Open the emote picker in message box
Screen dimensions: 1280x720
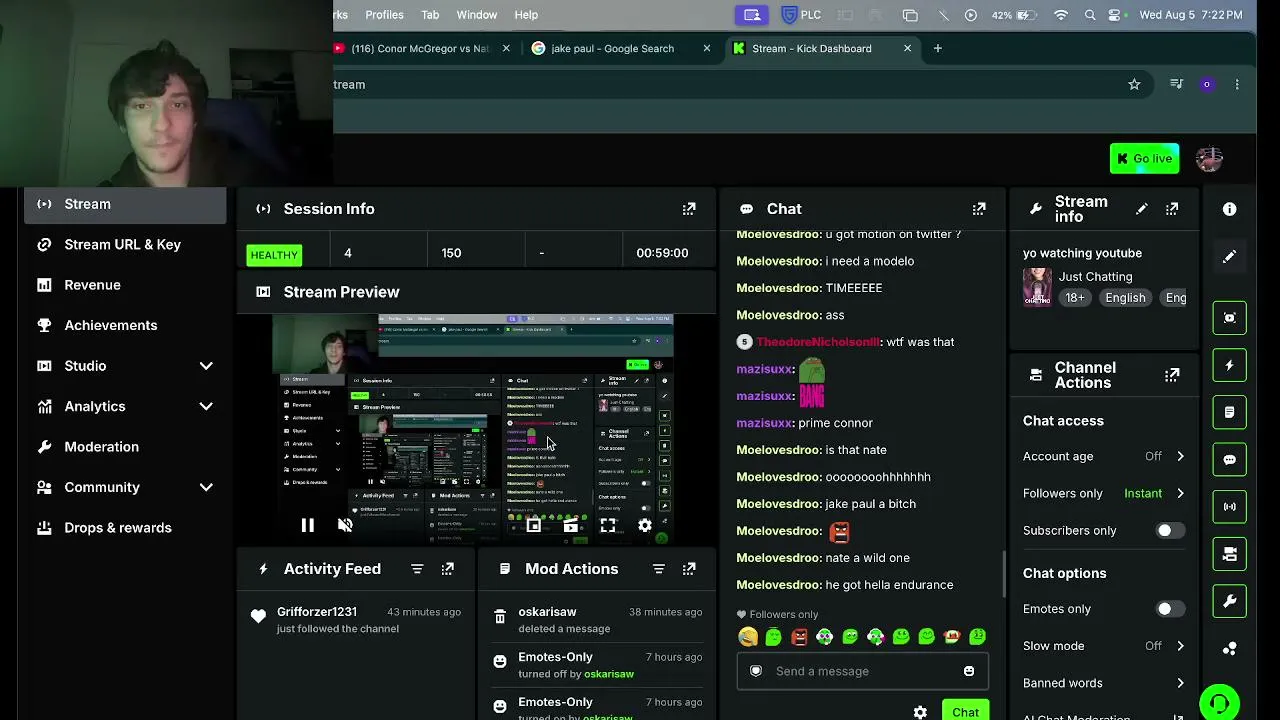(969, 671)
